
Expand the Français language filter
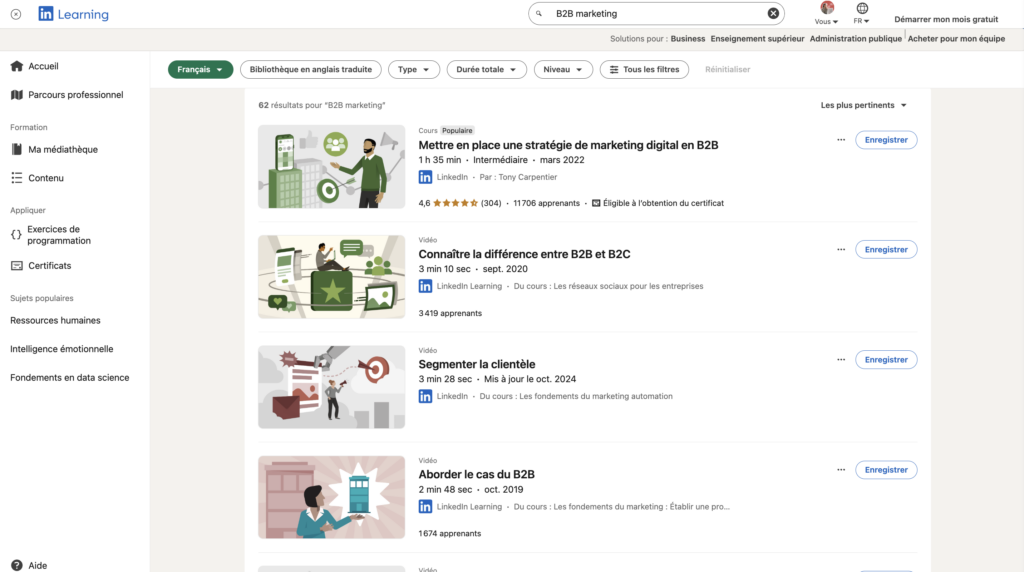[200, 69]
